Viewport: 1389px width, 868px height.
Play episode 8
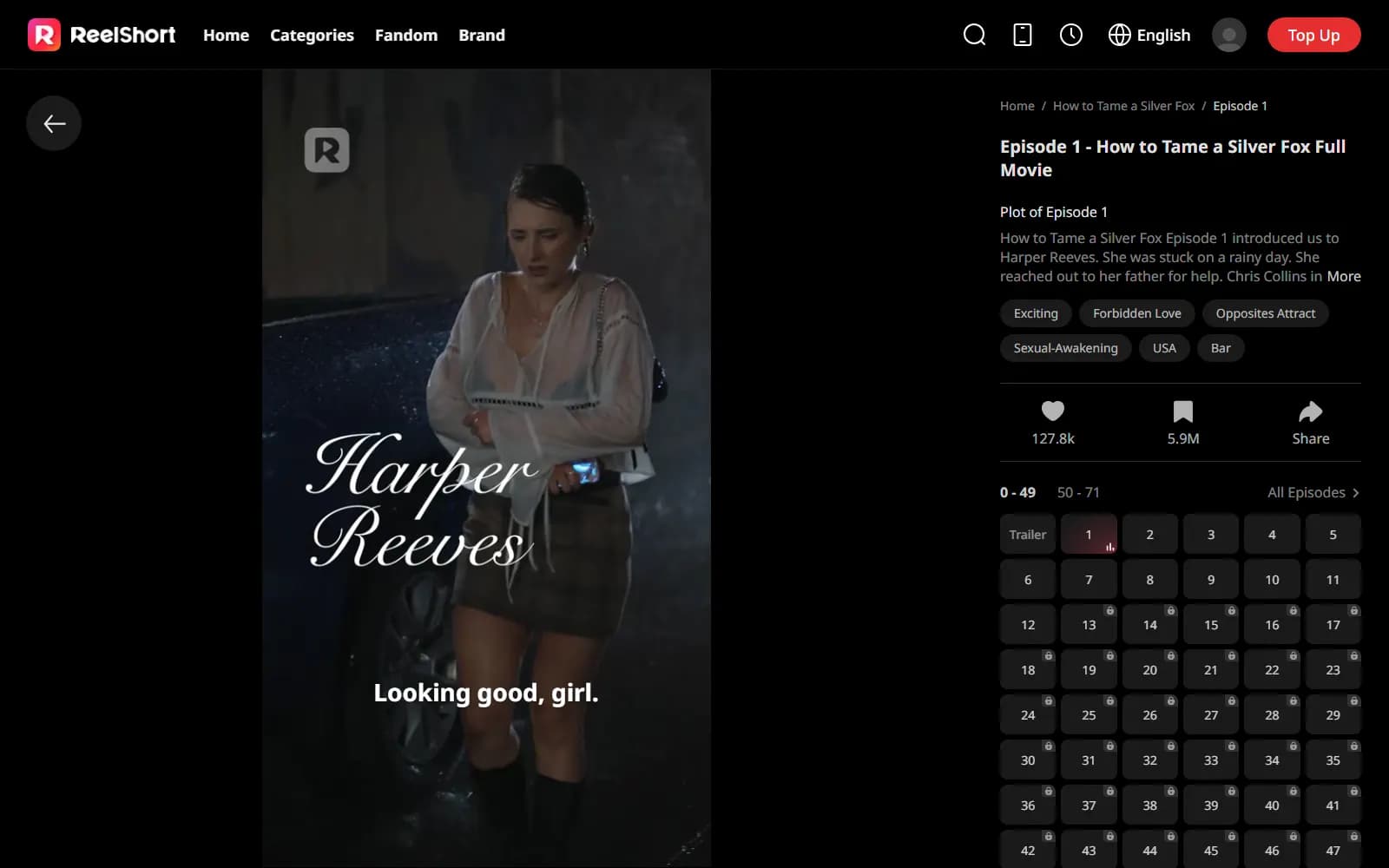(1149, 580)
